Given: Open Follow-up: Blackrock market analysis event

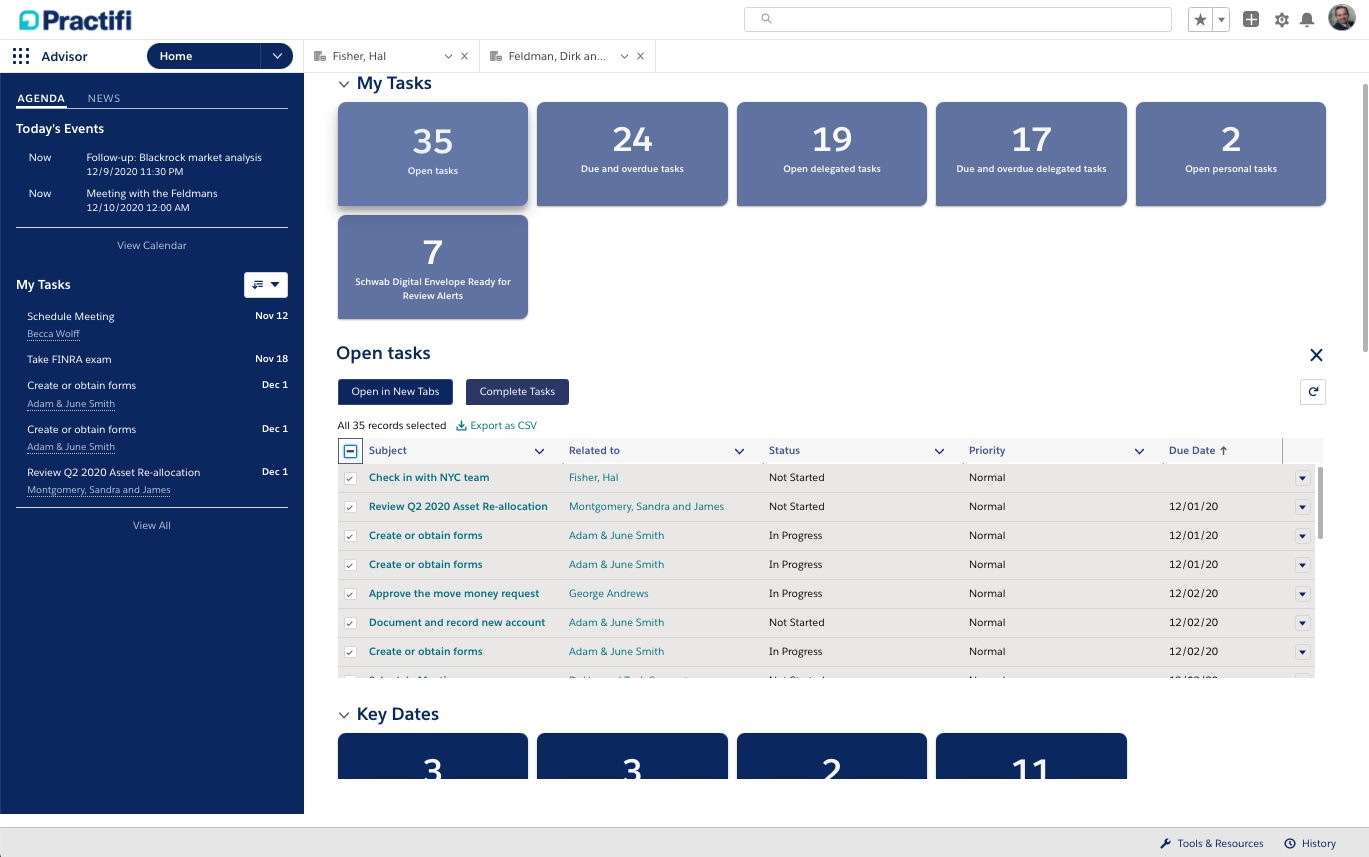Looking at the screenshot, I should point(174,157).
